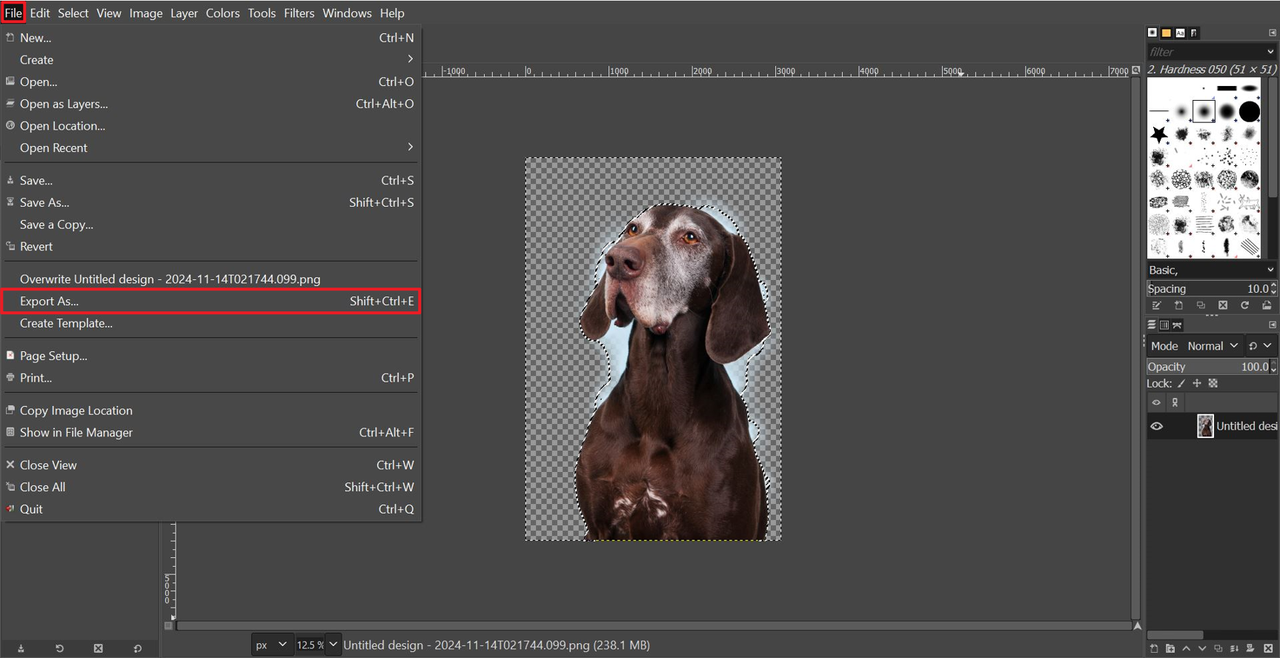Image resolution: width=1280 pixels, height=658 pixels.
Task: Click Save tool preset icon
Action: tap(21, 648)
